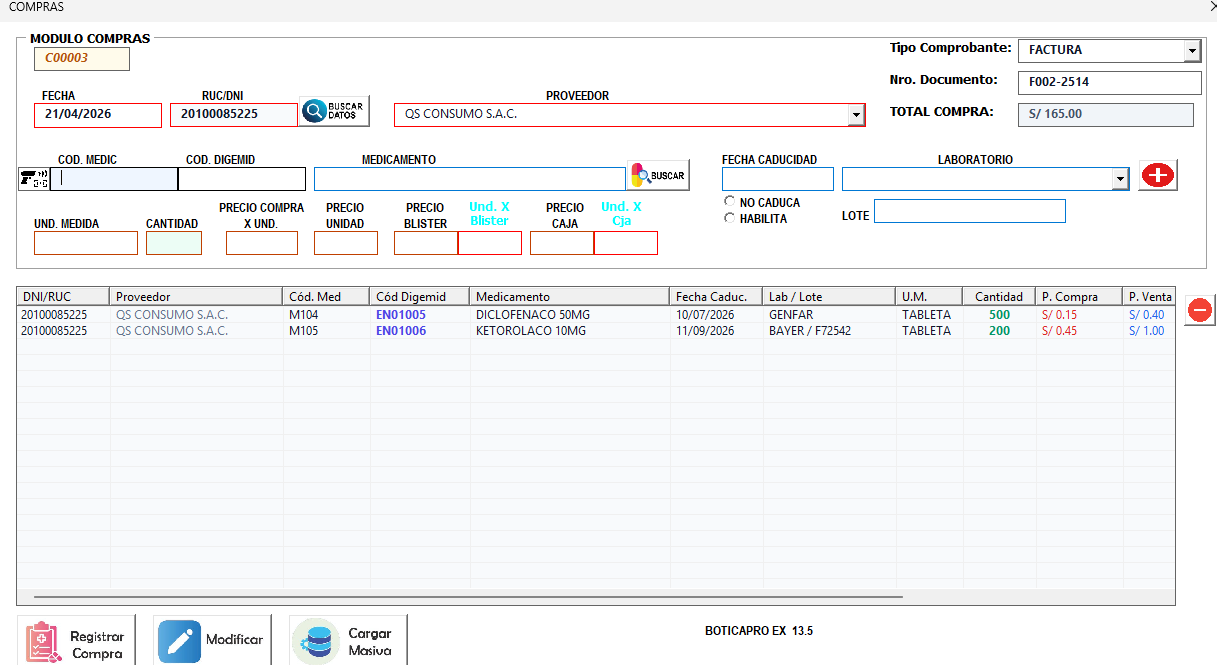Click the CANTIDAD input field
Viewport: 1217px width, 665px height.
coord(174,243)
